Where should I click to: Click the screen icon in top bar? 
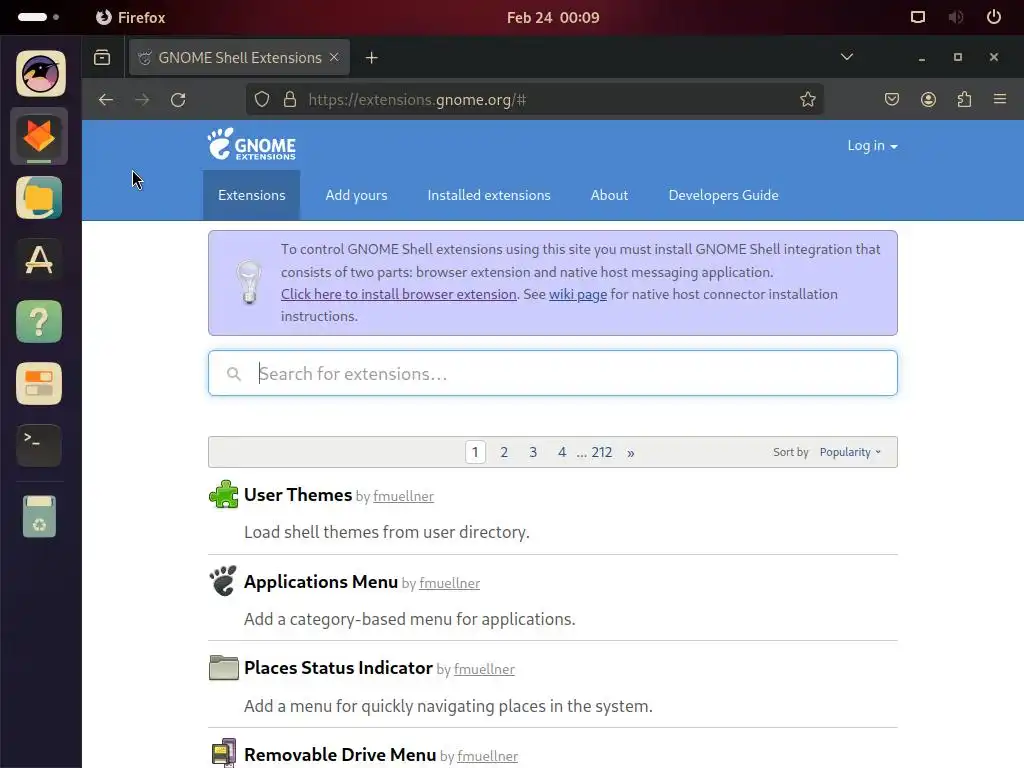(918, 18)
